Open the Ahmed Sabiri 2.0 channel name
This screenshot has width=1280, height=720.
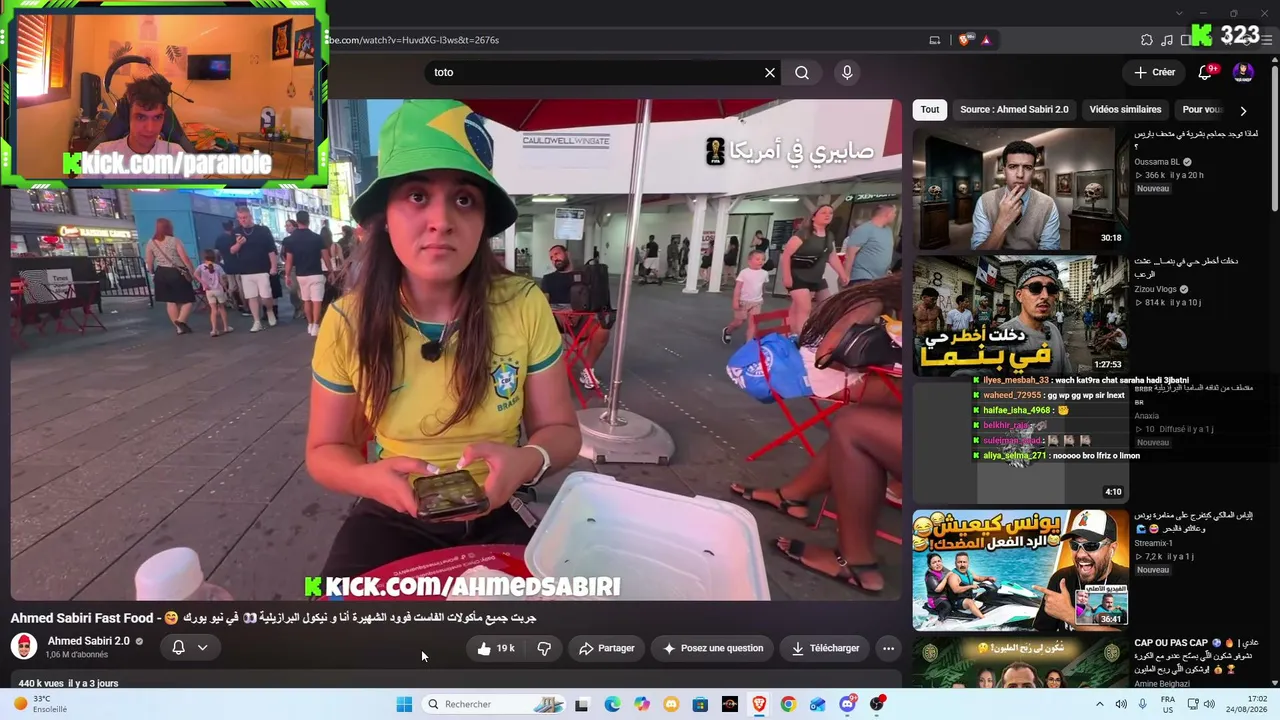point(89,641)
